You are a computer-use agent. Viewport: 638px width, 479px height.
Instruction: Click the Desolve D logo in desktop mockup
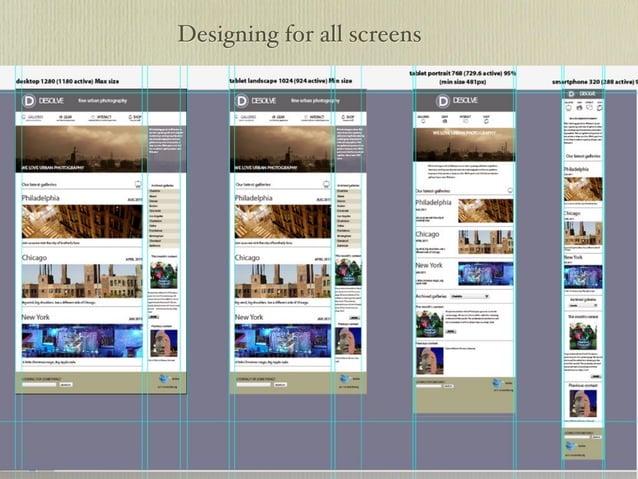tap(31, 101)
